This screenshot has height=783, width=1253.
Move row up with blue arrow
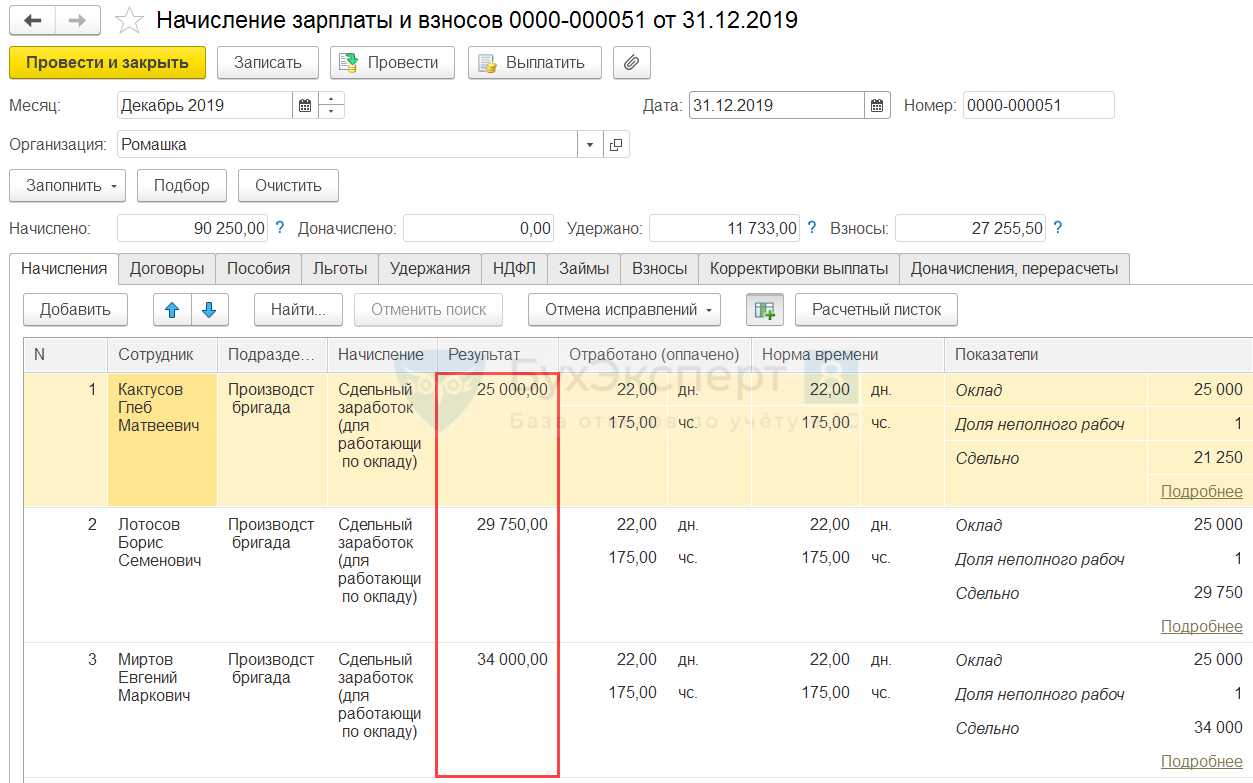[172, 310]
